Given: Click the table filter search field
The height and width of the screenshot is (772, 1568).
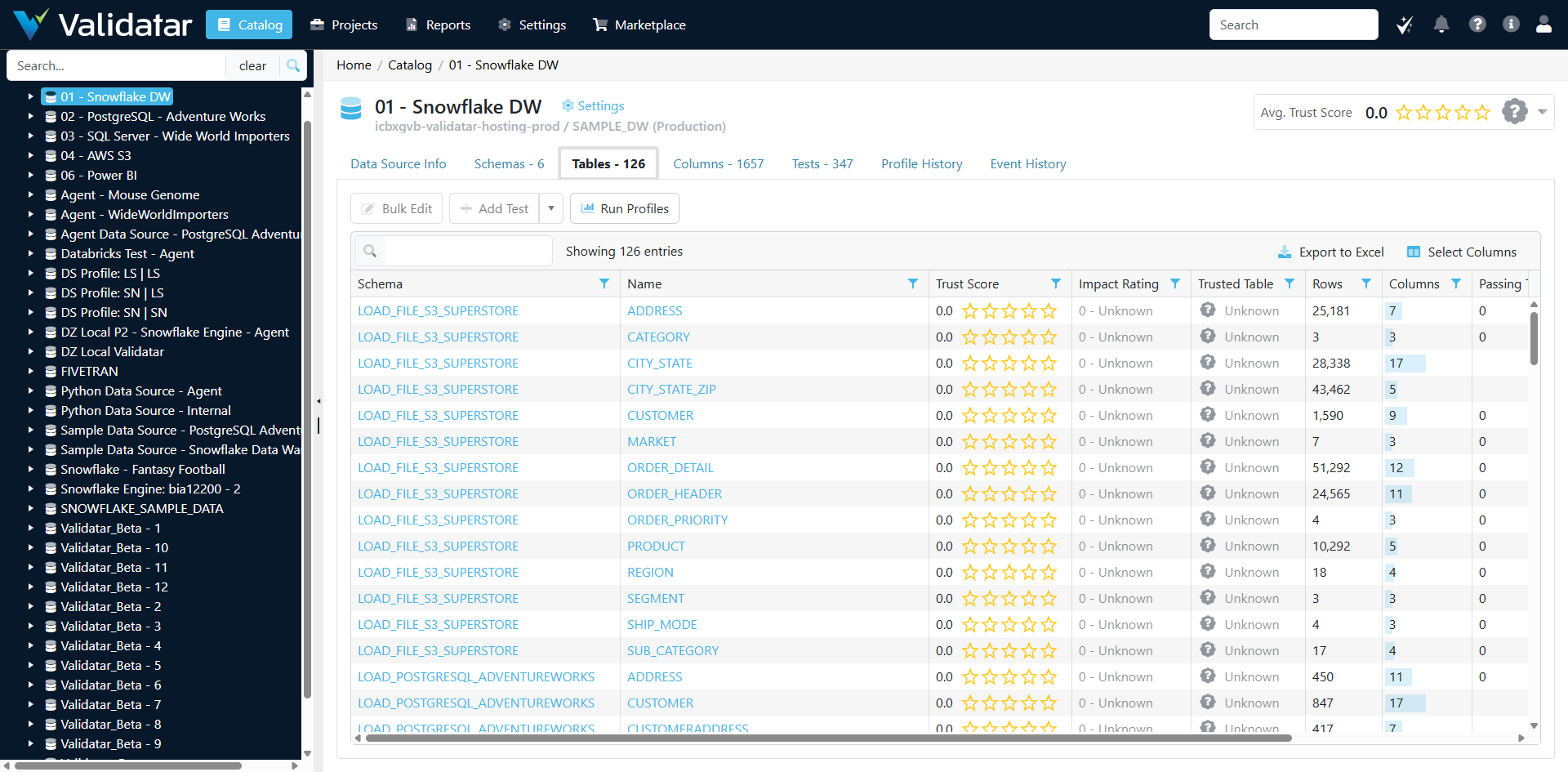Looking at the screenshot, I should tap(467, 251).
